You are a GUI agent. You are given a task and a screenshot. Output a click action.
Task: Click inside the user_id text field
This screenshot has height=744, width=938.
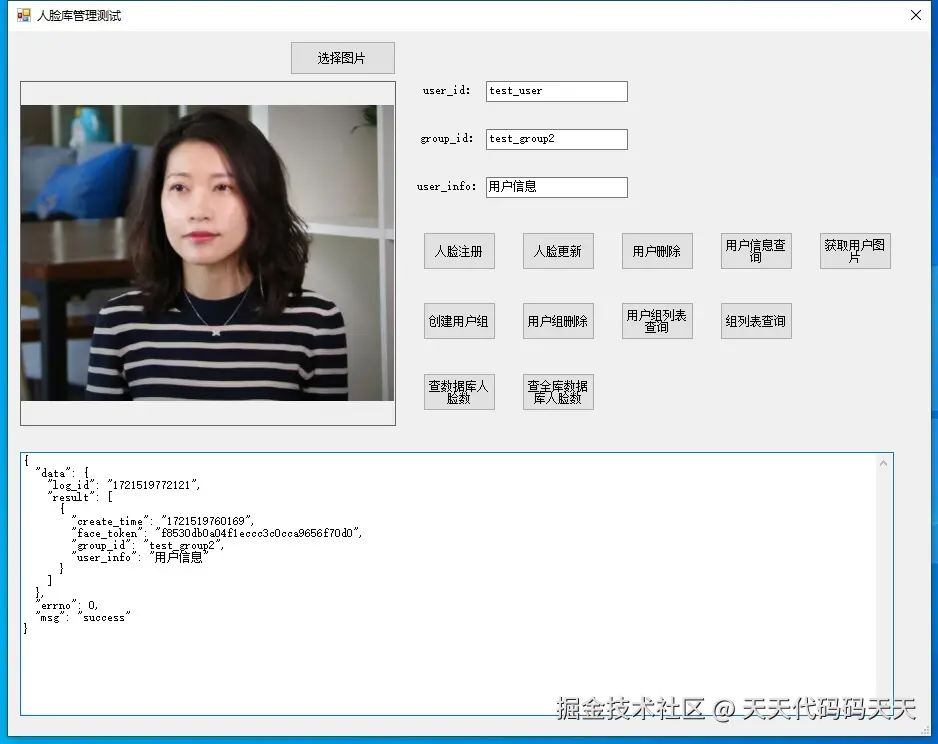[x=556, y=91]
